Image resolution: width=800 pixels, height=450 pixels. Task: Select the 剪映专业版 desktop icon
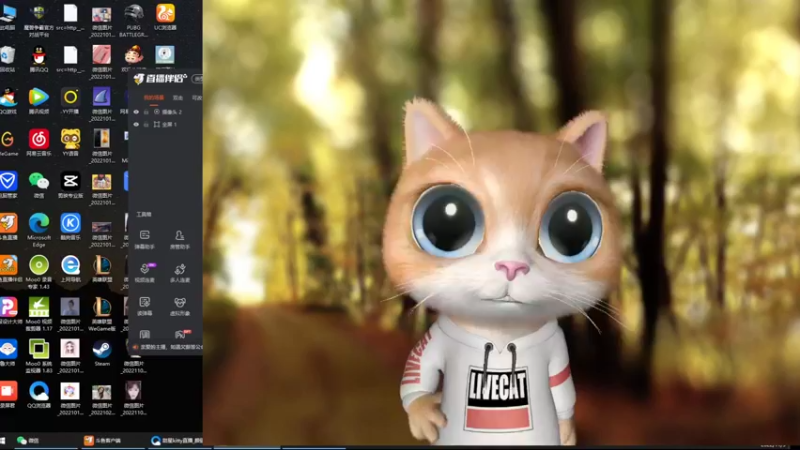70,185
